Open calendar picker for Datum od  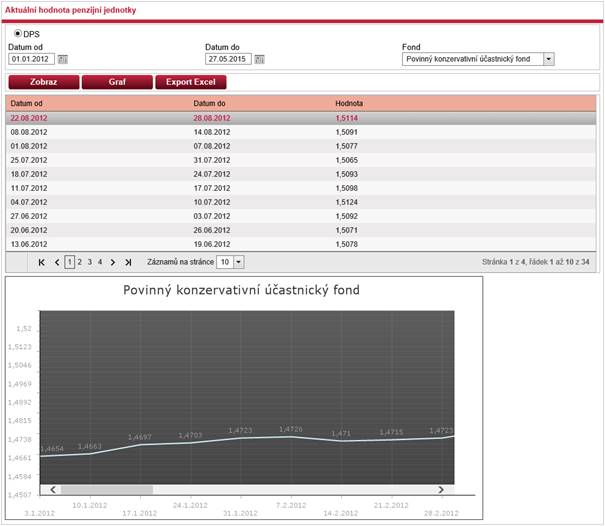[63, 59]
